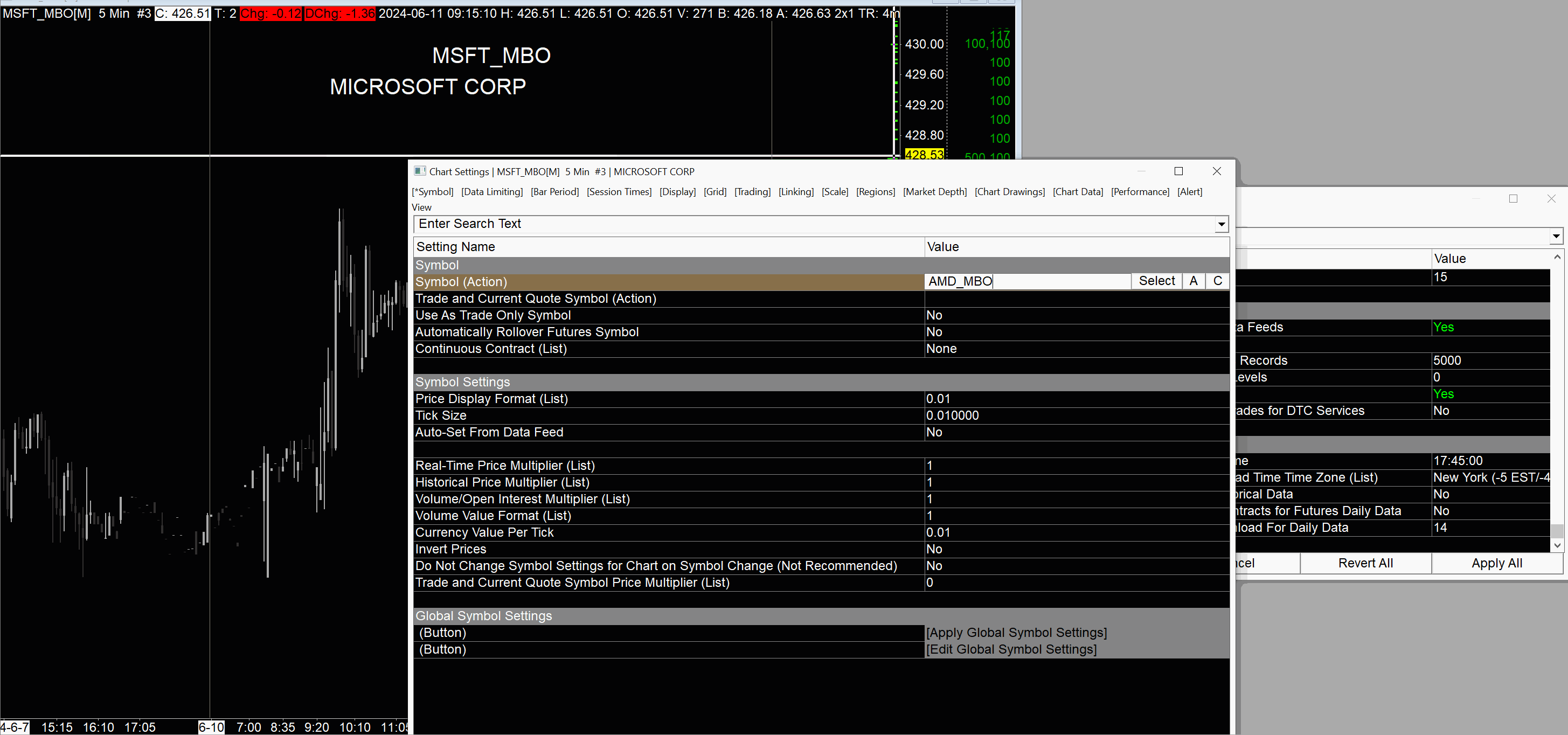Toggle Invert Prices value

click(x=934, y=549)
